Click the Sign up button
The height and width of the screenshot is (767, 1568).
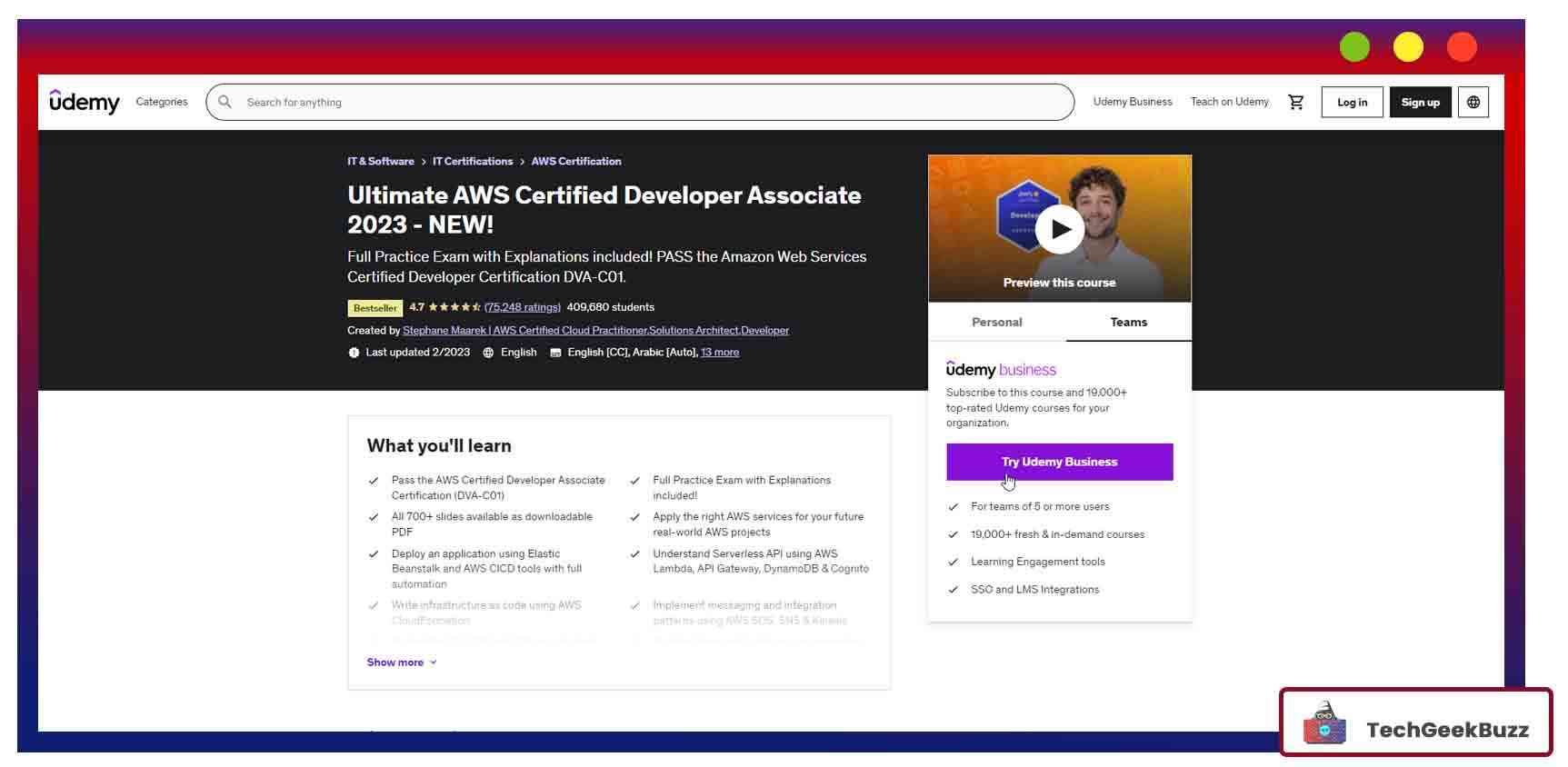(1420, 102)
